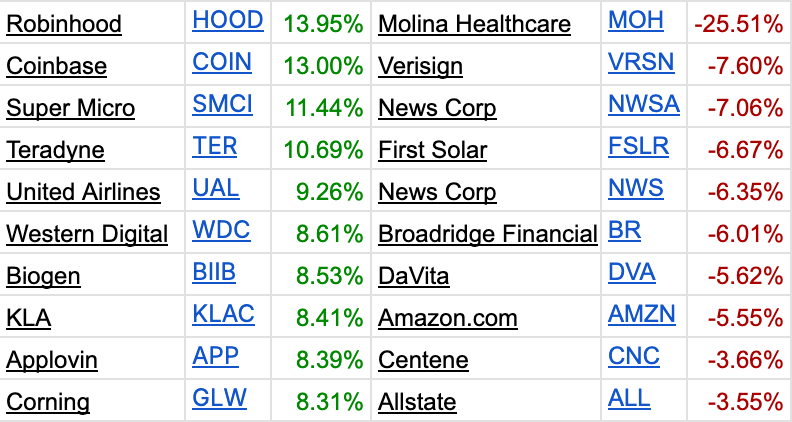Open the KLAC ticker link
Image resolution: width=792 pixels, height=422 pixels.
point(223,314)
